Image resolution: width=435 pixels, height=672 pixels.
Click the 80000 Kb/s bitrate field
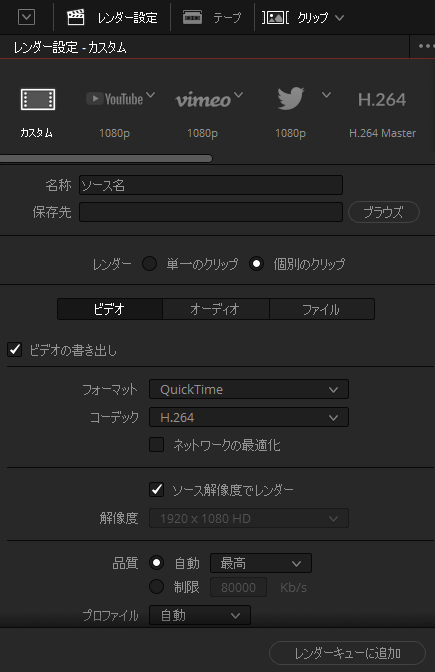click(x=238, y=587)
